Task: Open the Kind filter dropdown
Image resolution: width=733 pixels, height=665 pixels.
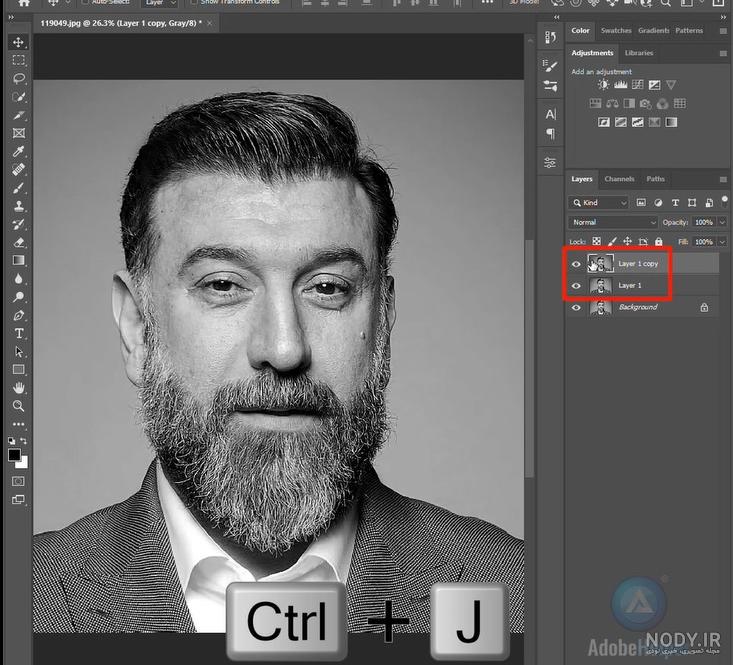Action: [598, 203]
